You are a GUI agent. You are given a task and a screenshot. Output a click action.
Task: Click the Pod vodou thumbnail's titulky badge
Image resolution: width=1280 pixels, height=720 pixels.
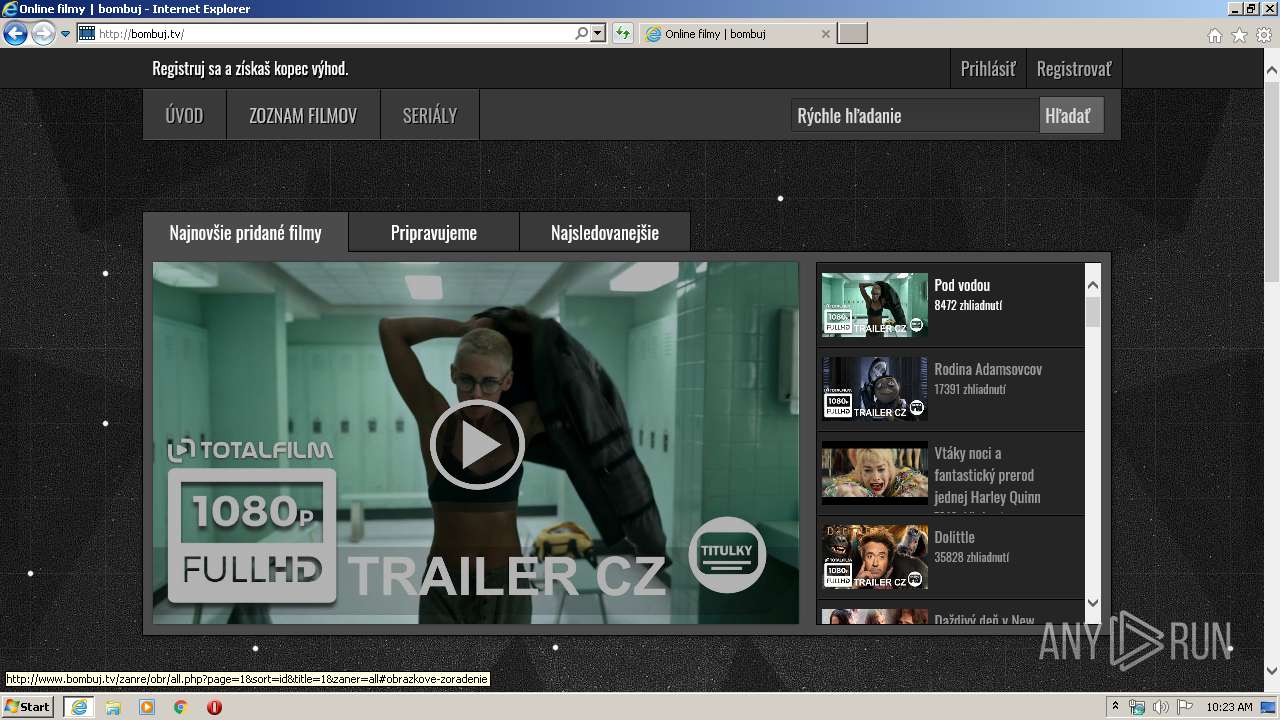(x=916, y=325)
